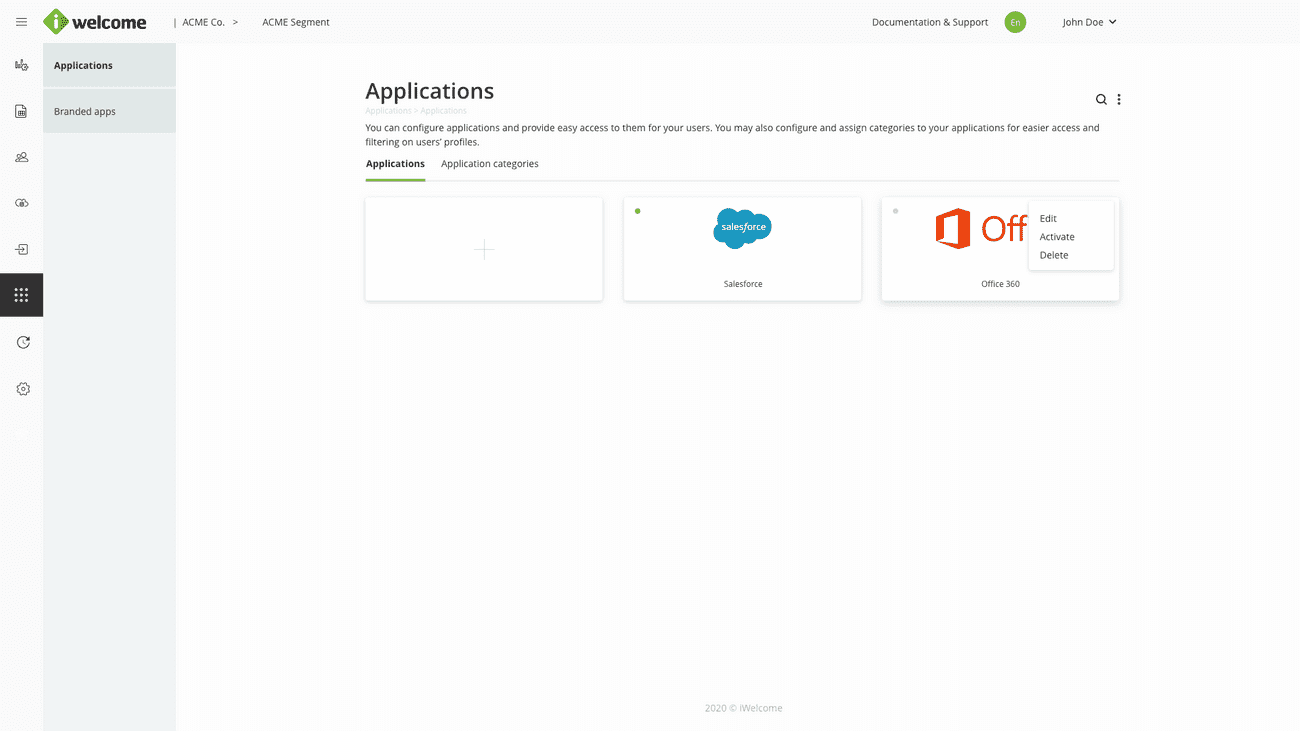The height and width of the screenshot is (731, 1300).
Task: Open the history clock icon in sidebar
Action: (x=23, y=342)
